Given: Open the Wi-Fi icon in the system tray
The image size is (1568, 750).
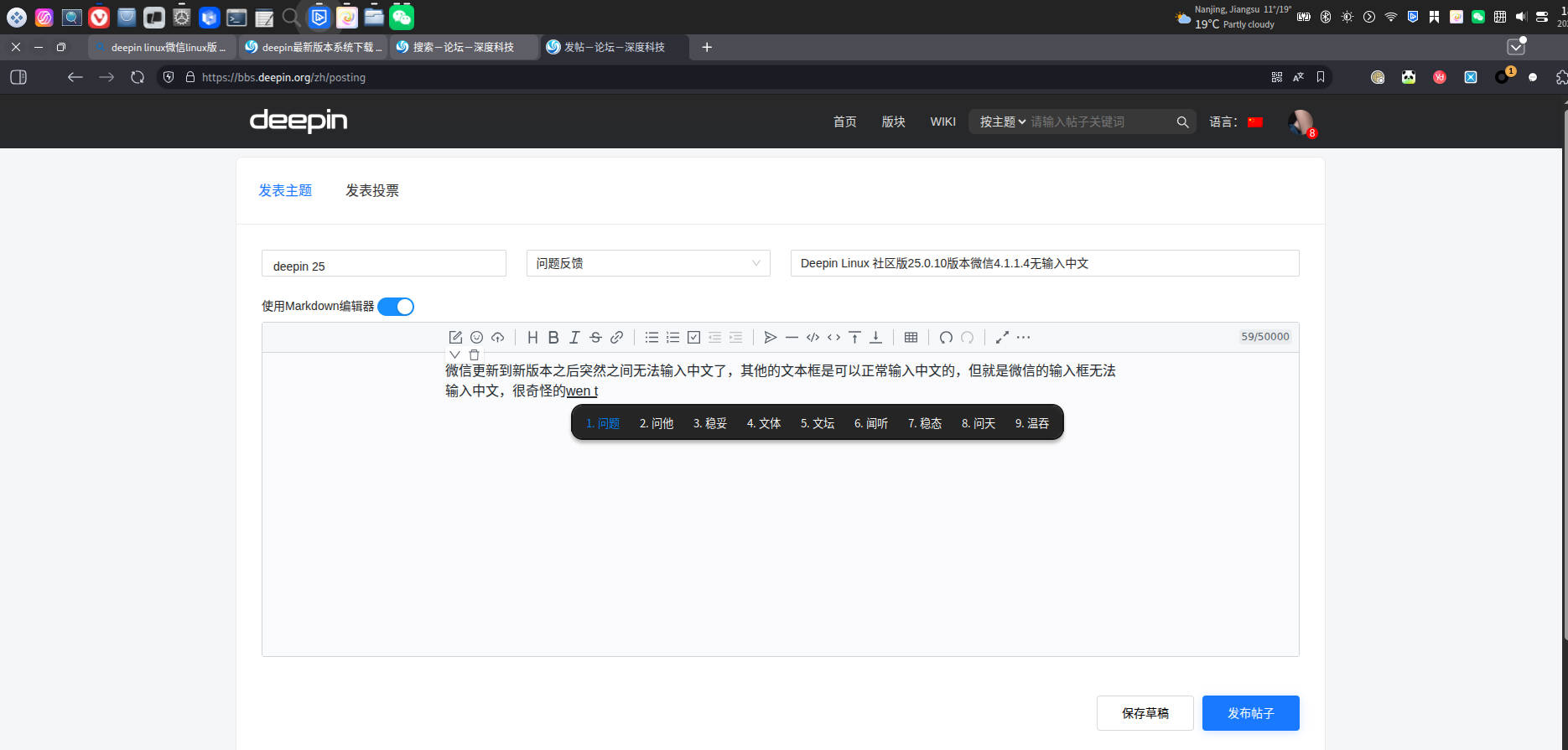Looking at the screenshot, I should point(1391,17).
